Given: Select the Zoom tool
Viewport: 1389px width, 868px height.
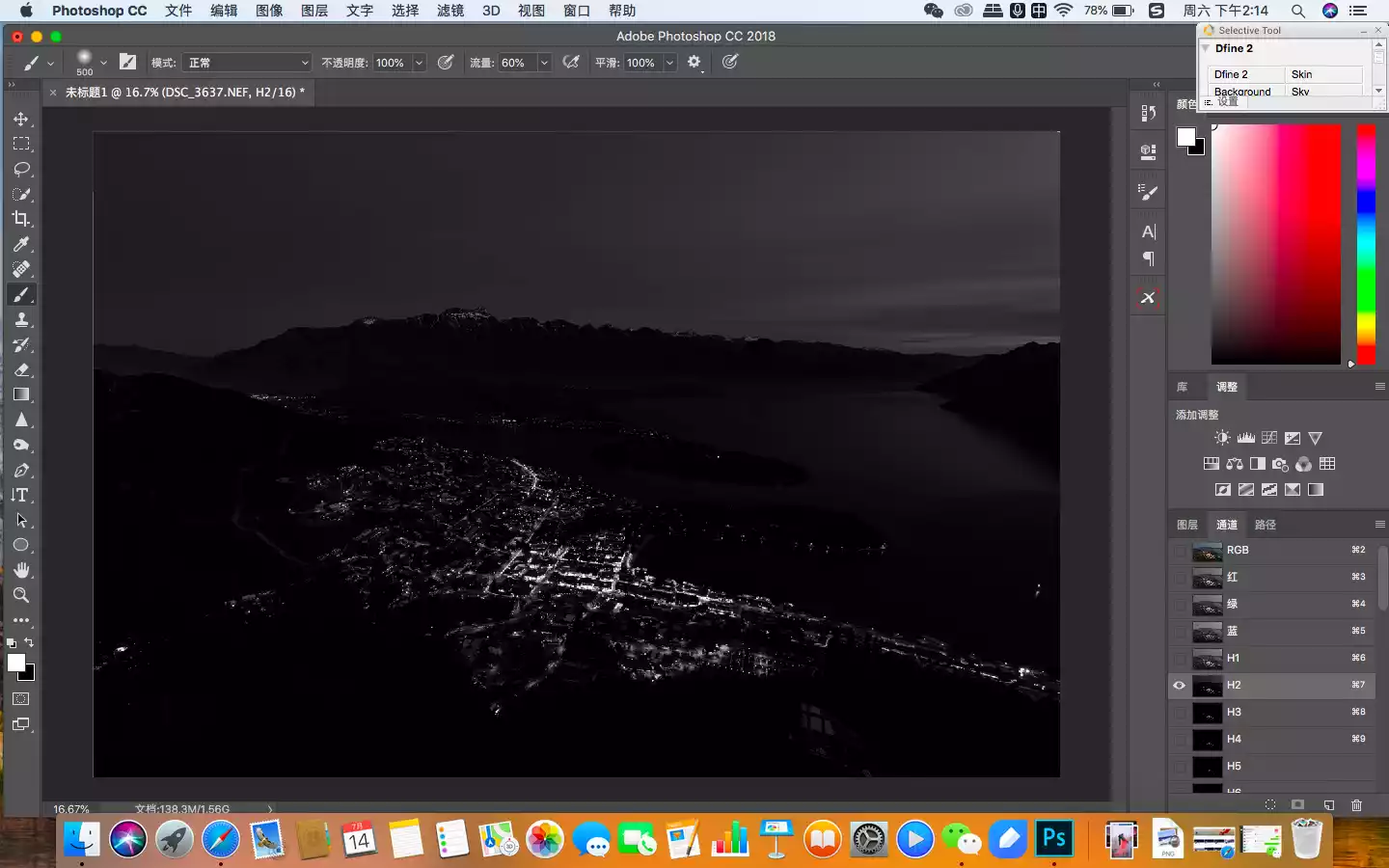Looking at the screenshot, I should click(21, 595).
